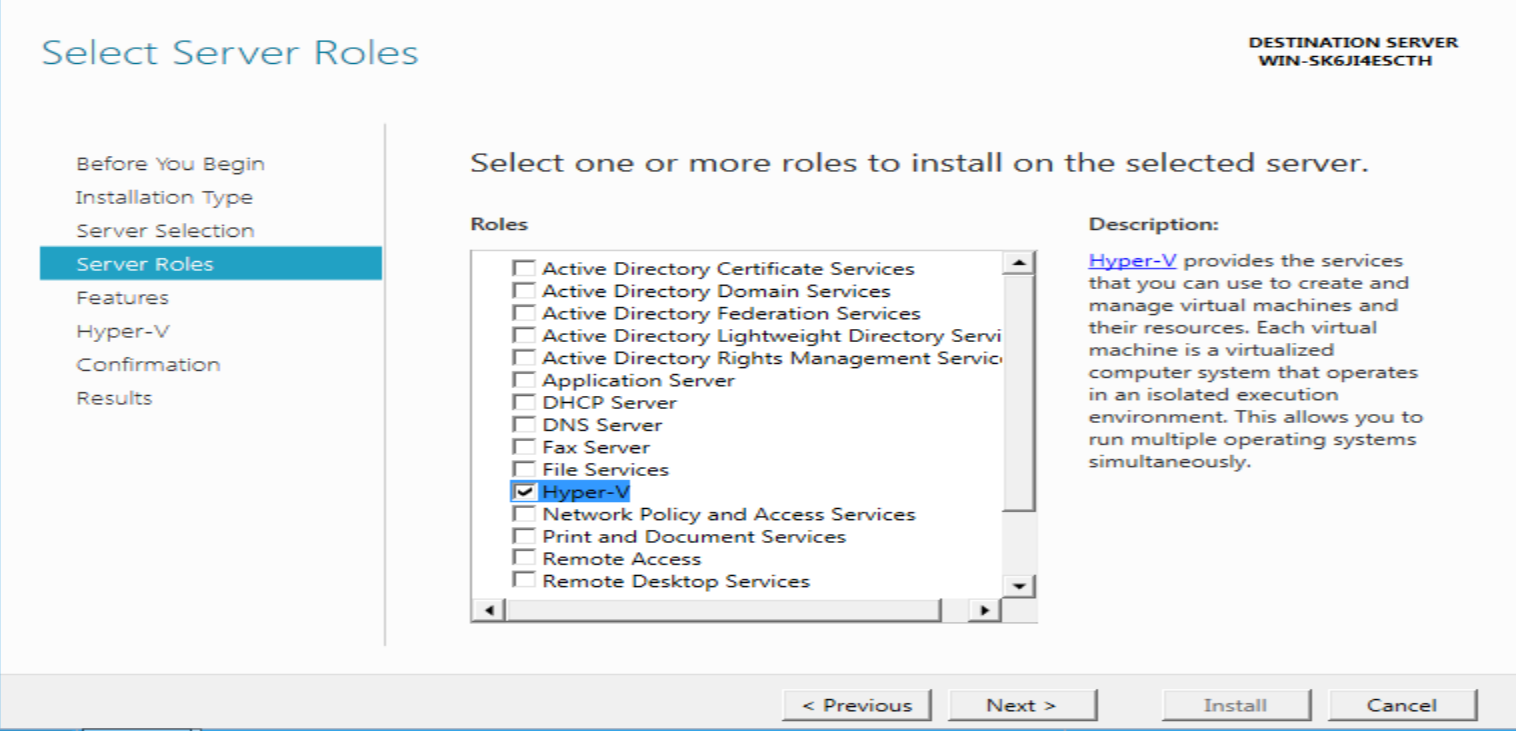
Task: Open the Installation Type step
Action: (164, 197)
